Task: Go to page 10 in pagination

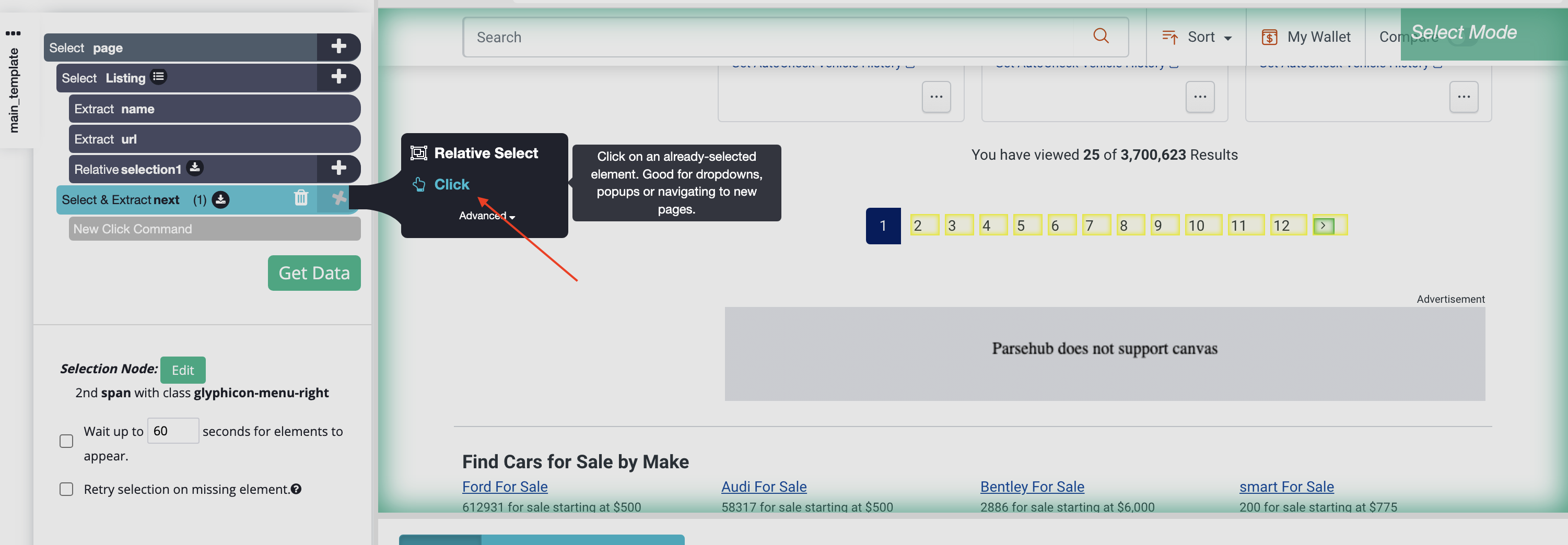Action: click(1203, 226)
